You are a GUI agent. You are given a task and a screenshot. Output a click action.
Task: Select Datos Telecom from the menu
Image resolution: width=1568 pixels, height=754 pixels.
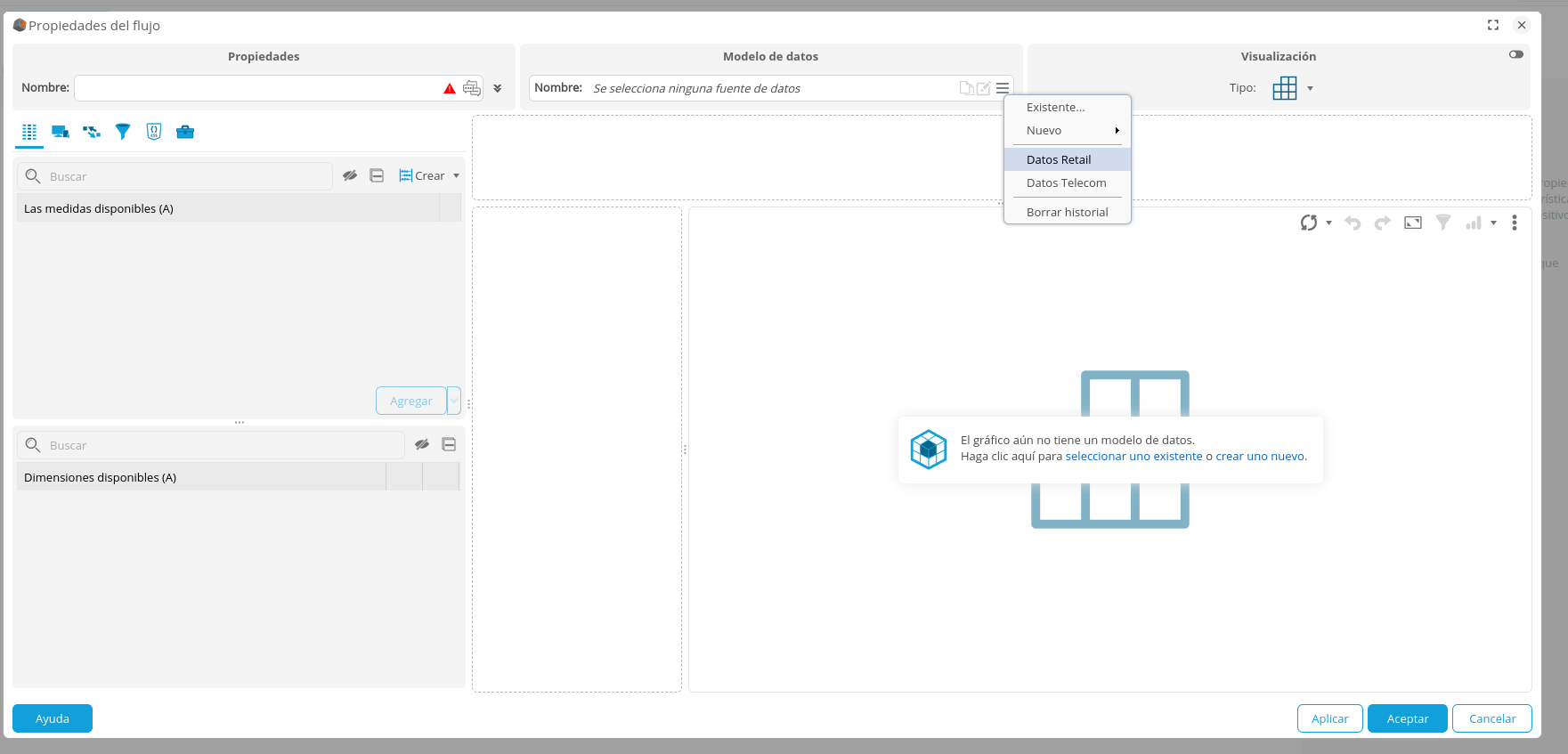[x=1066, y=183]
